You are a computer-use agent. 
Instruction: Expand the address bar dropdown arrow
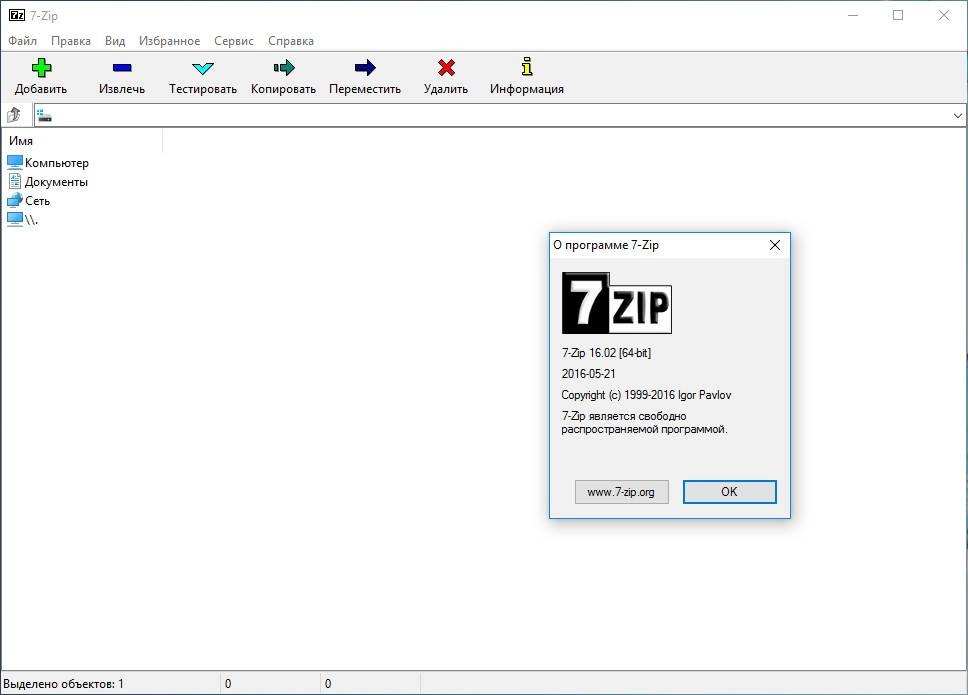pos(958,115)
